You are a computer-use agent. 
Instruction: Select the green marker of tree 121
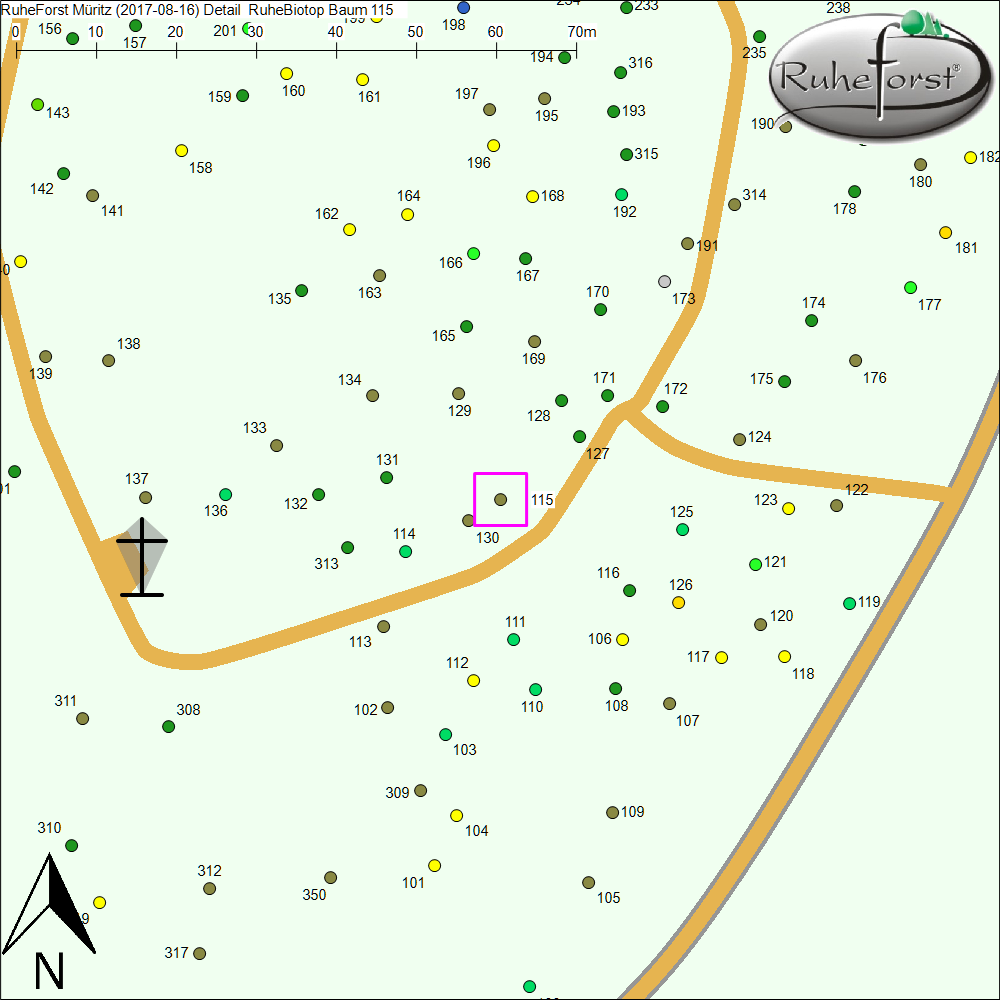755,564
